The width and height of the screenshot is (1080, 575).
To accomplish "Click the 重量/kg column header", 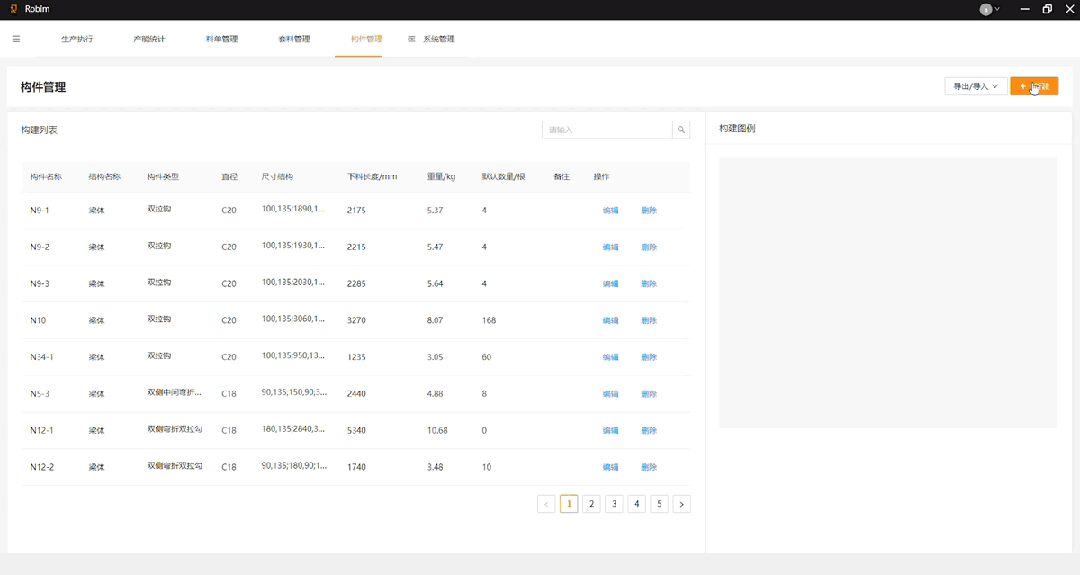I will [x=441, y=177].
